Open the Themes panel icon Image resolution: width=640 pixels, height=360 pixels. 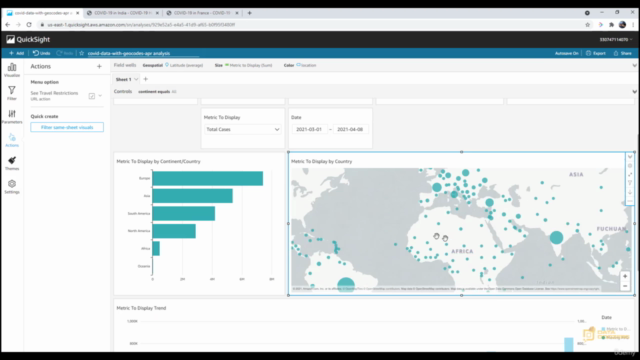click(x=12, y=163)
